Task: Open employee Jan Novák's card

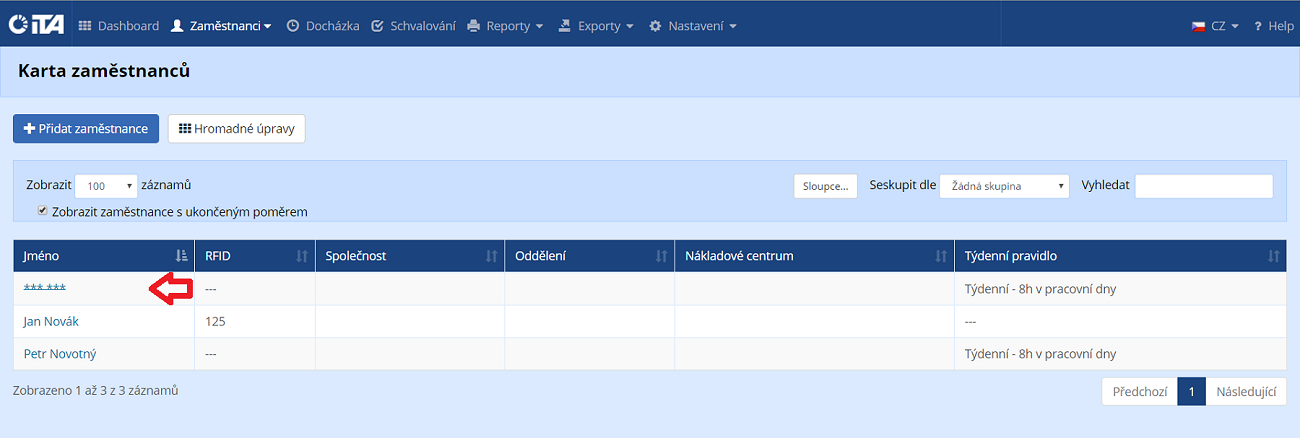Action: [x=51, y=321]
